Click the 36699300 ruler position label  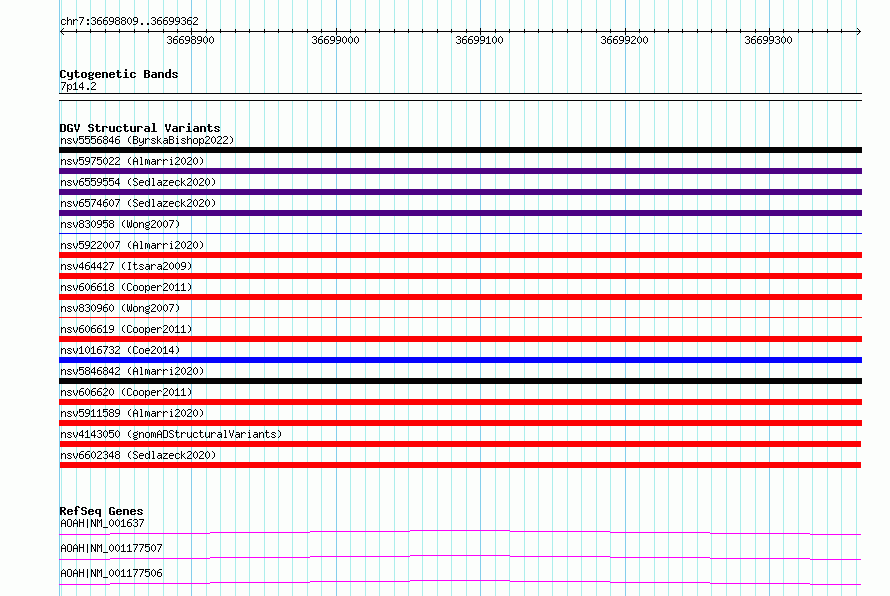pos(769,40)
